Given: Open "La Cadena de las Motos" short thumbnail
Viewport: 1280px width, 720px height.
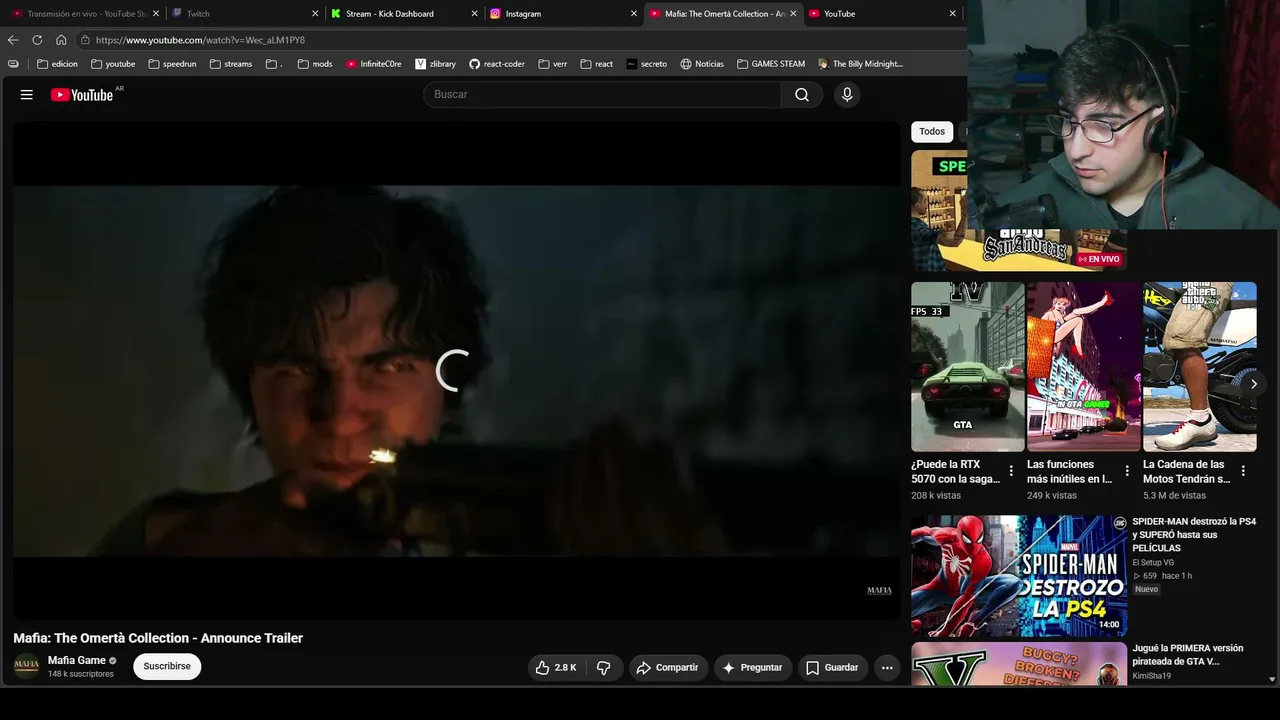Looking at the screenshot, I should (1200, 367).
